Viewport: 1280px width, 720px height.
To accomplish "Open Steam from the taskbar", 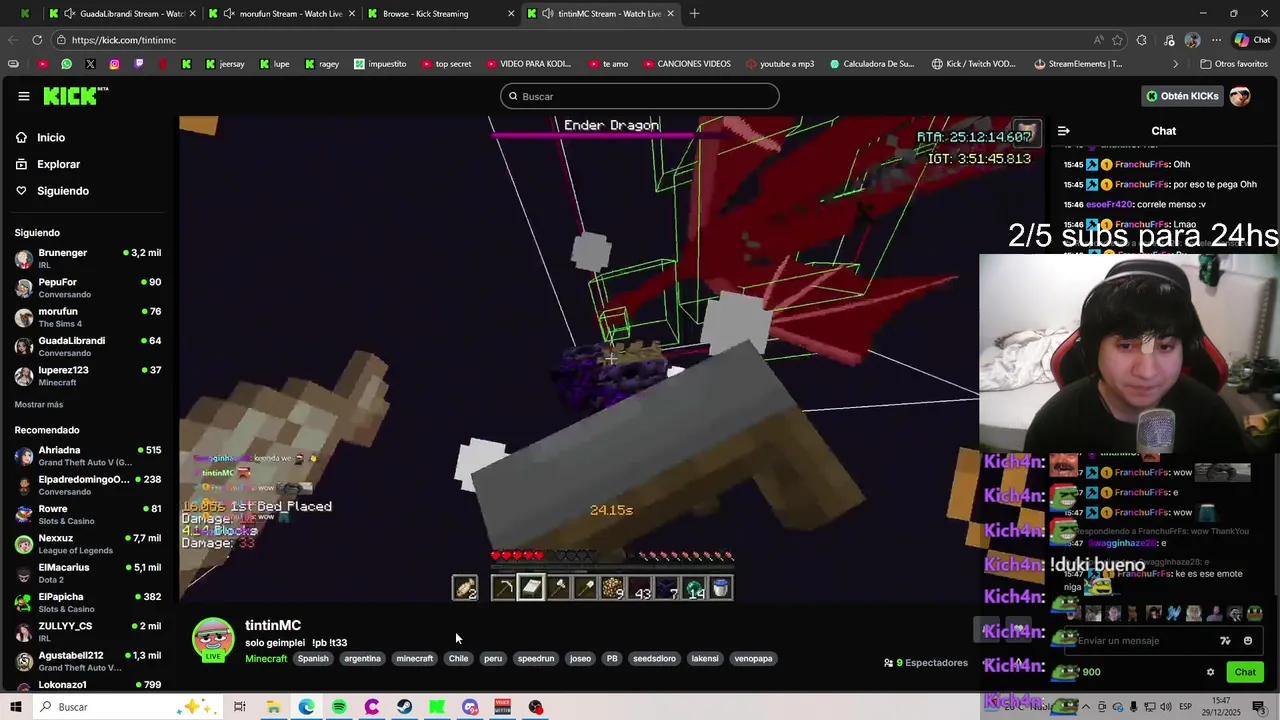I will pos(404,707).
